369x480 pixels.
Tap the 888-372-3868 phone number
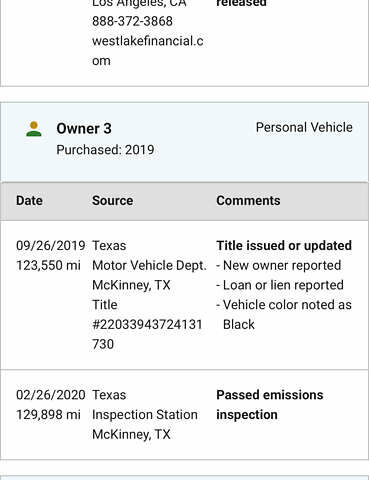[x=132, y=21]
